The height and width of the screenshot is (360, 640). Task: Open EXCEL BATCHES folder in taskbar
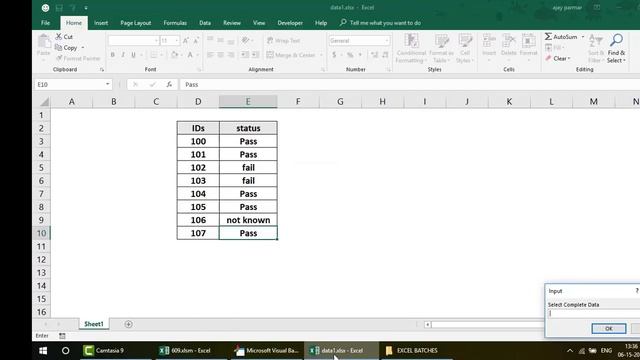[x=416, y=351]
